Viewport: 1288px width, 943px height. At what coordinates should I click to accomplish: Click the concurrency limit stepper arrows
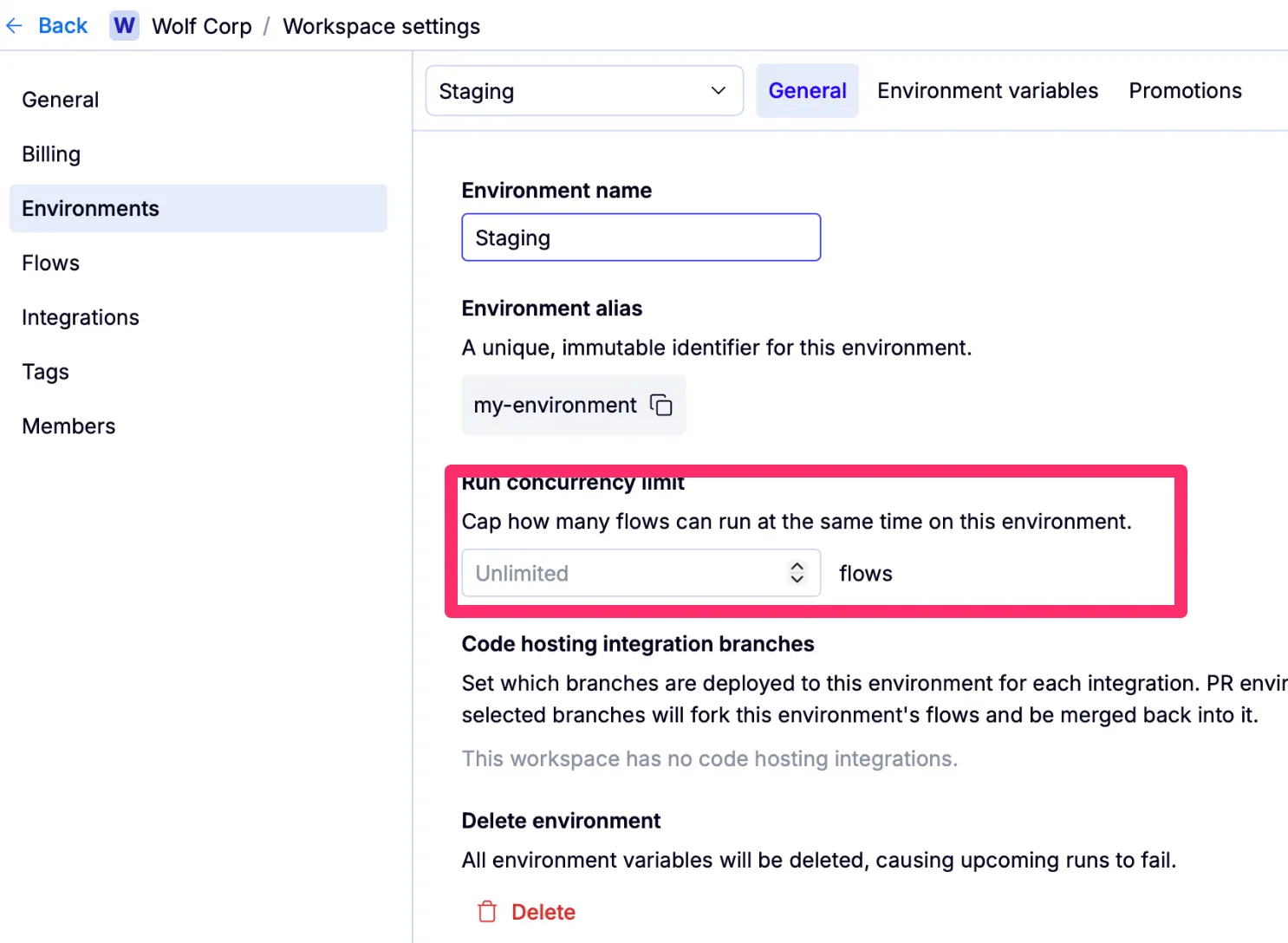pyautogui.click(x=797, y=573)
